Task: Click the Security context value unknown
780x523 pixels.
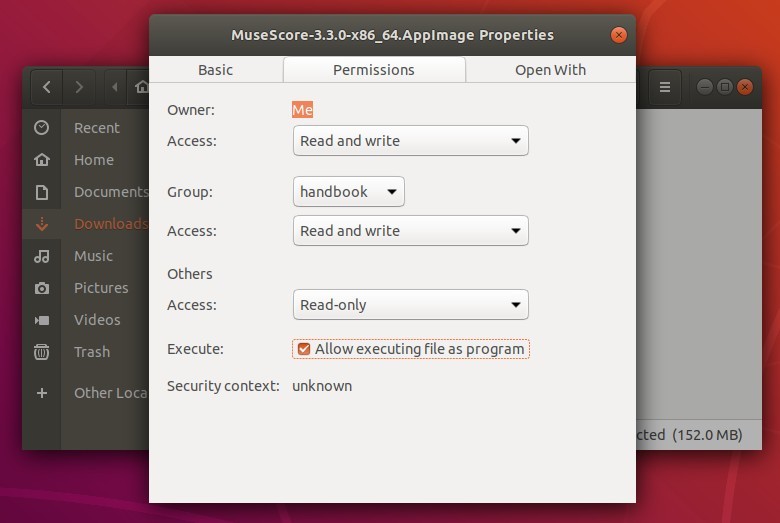Action: 322,386
